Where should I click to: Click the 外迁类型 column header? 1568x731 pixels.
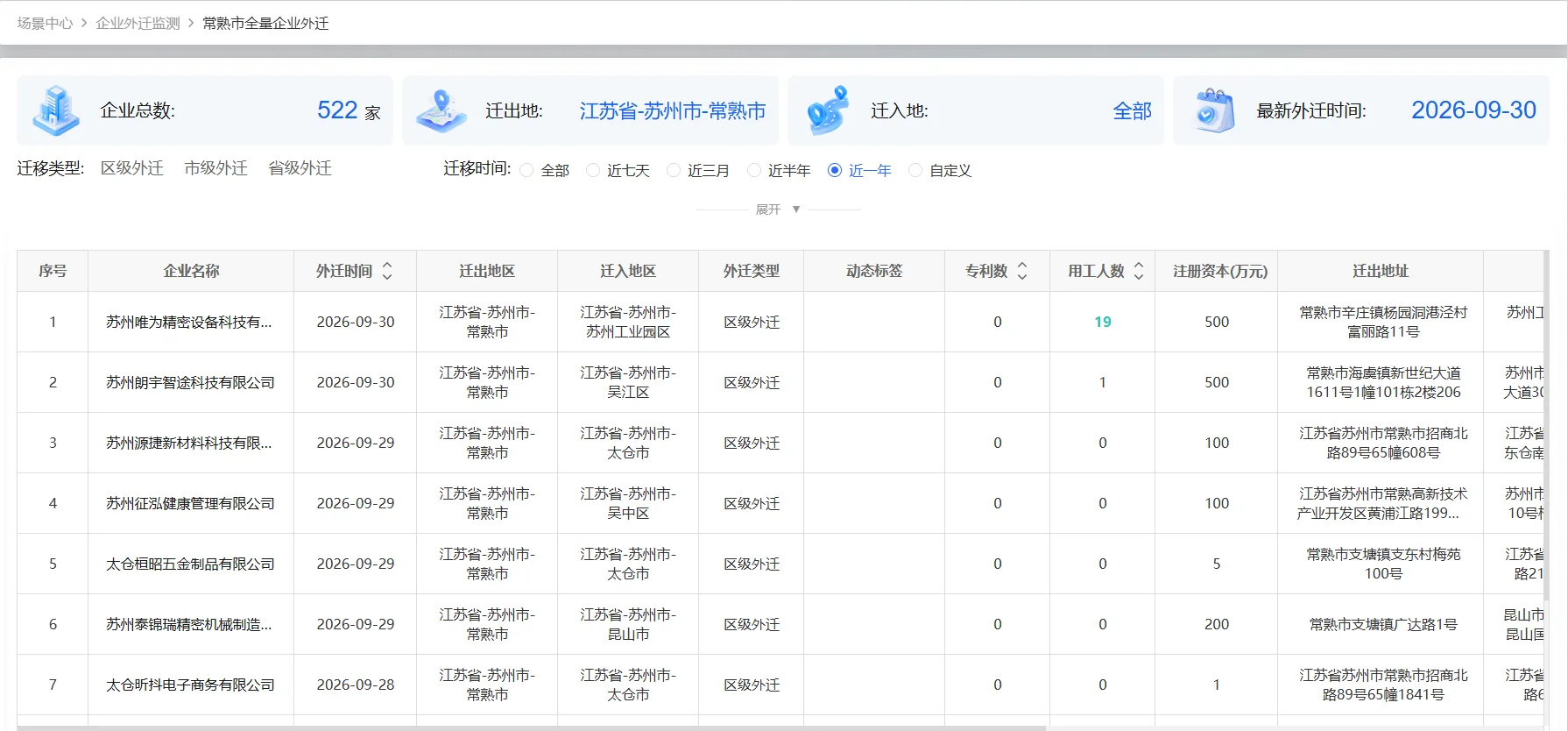click(x=752, y=271)
